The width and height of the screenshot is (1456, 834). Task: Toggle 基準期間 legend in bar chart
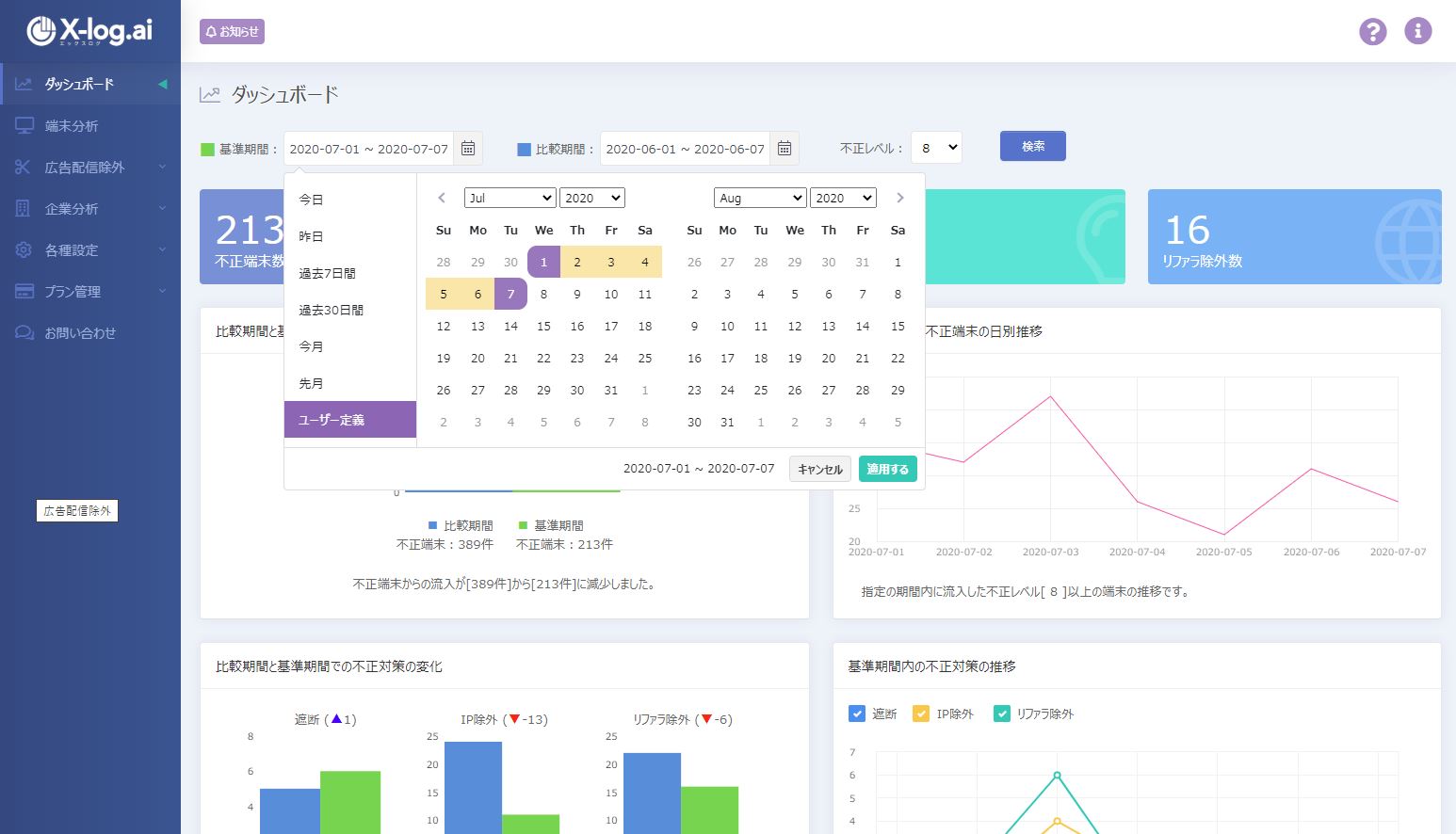coord(551,525)
